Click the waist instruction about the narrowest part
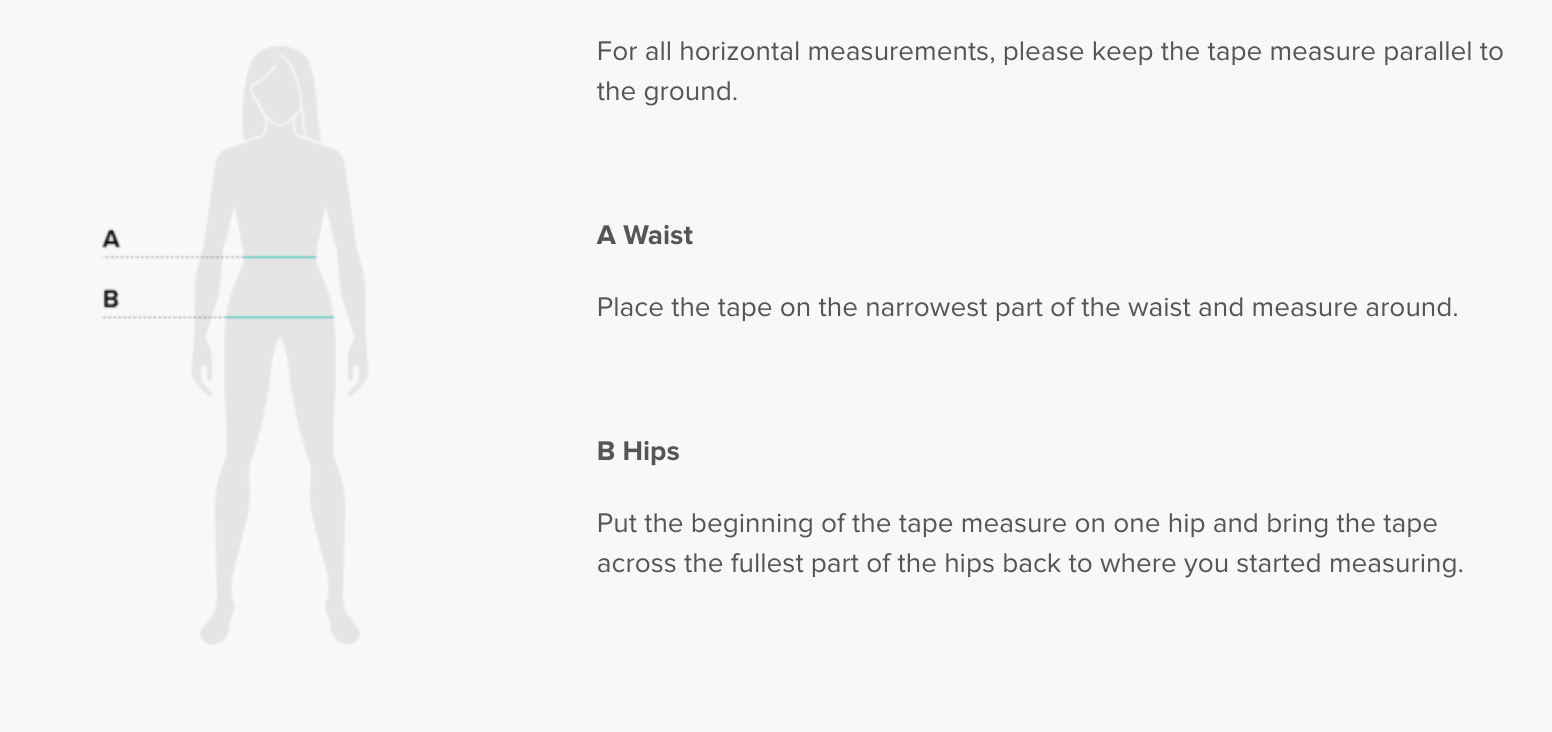Image resolution: width=1552 pixels, height=732 pixels. pos(1027,308)
